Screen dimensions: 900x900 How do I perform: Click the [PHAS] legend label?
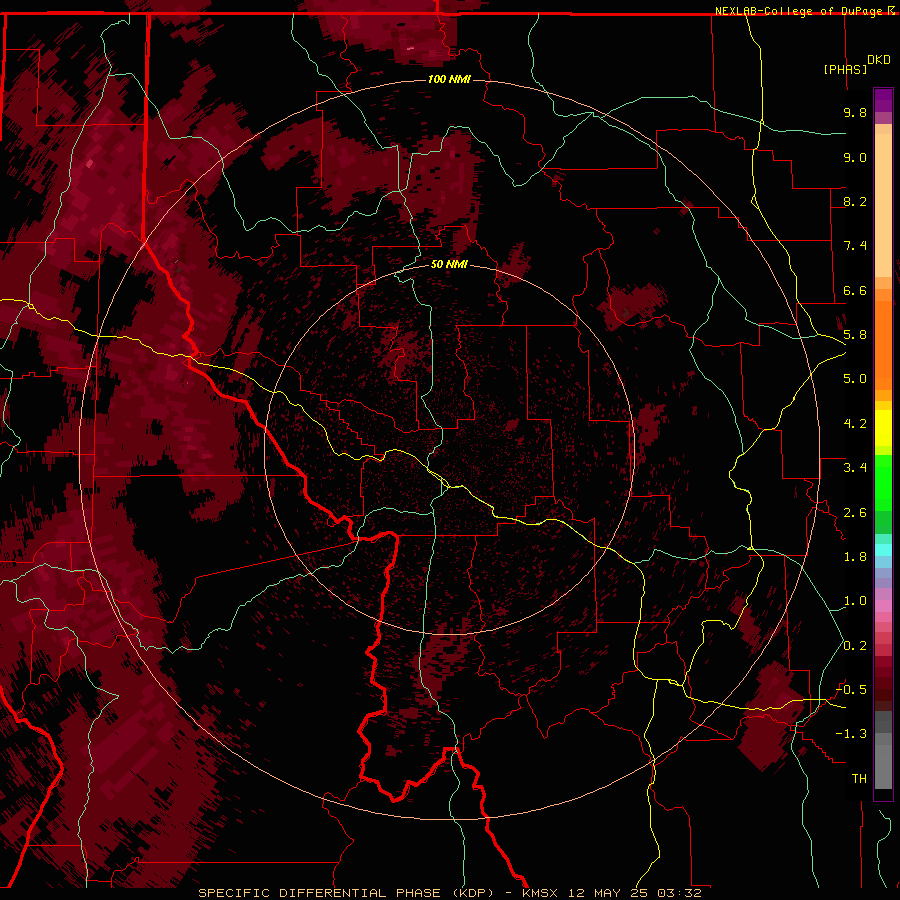coord(845,69)
